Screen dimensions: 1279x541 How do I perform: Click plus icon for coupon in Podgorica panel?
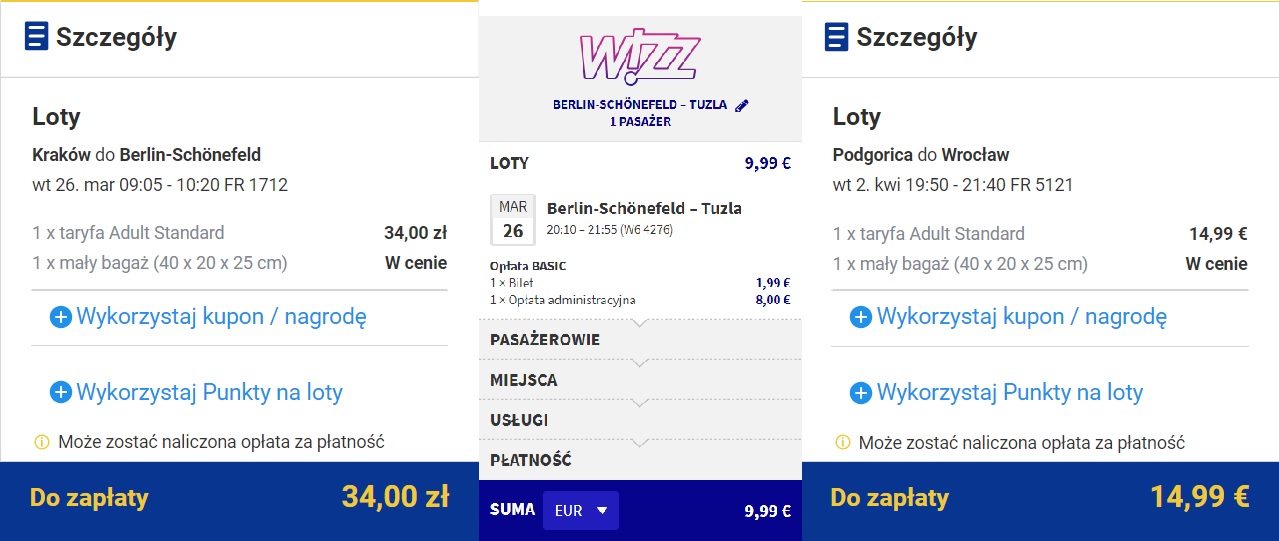(861, 317)
